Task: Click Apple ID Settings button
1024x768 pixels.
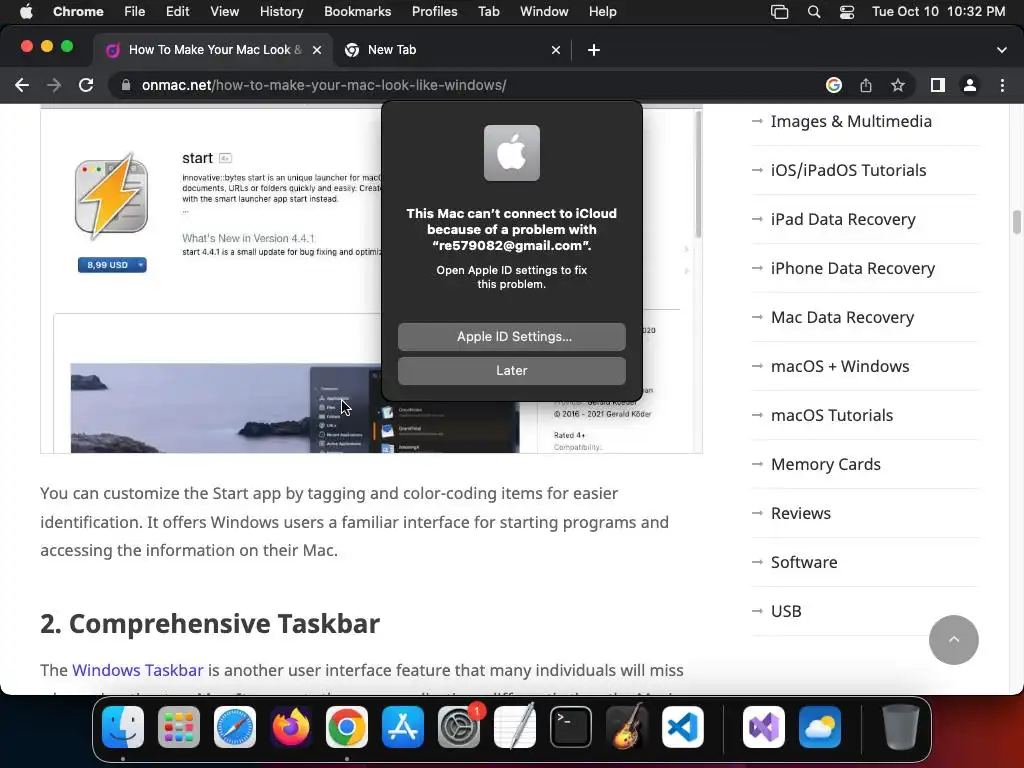Action: pos(512,336)
